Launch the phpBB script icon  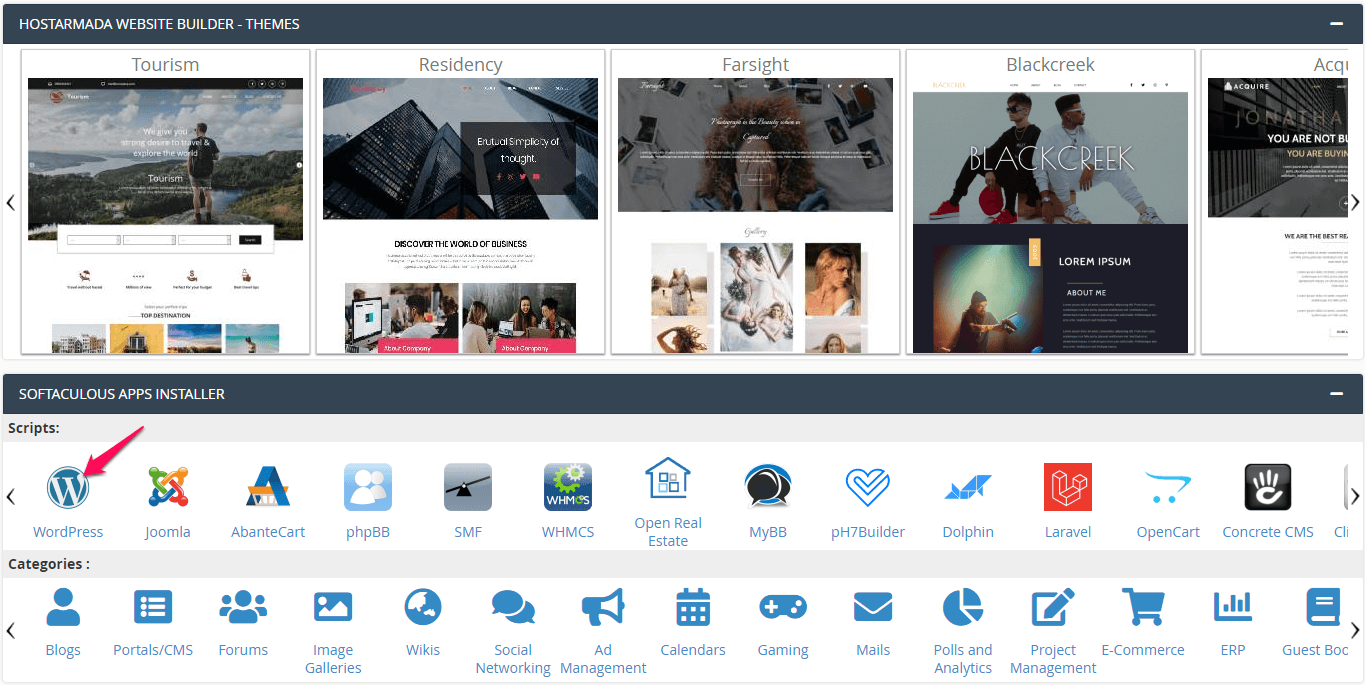click(x=368, y=487)
